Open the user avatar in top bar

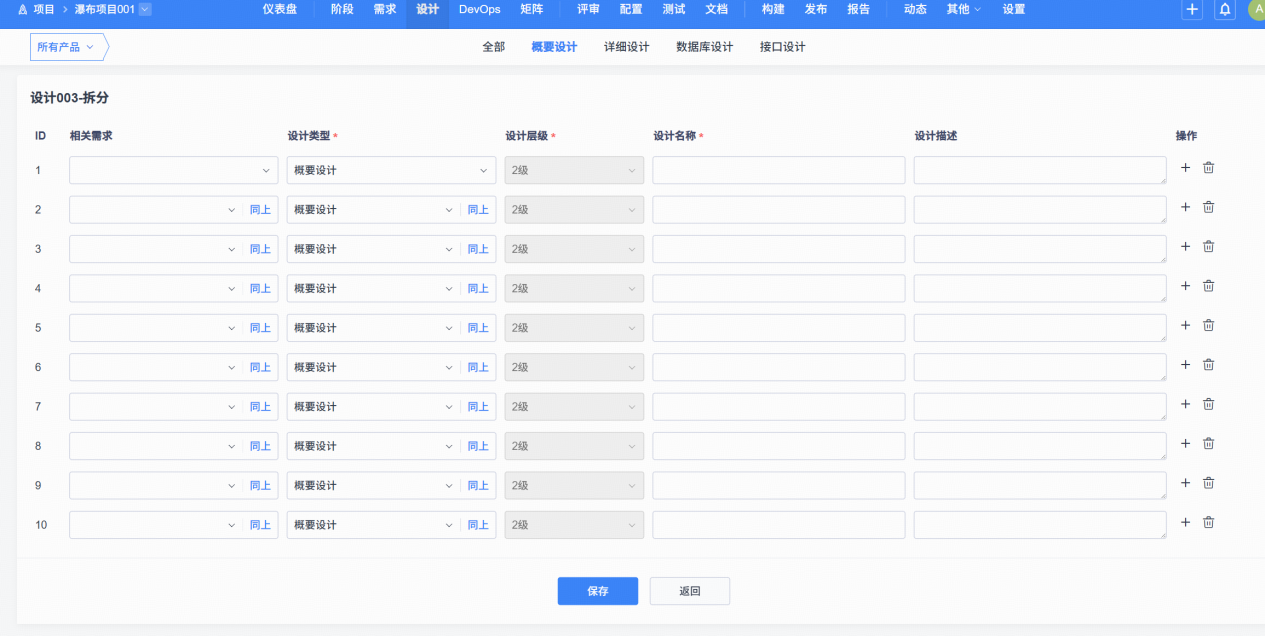1257,10
